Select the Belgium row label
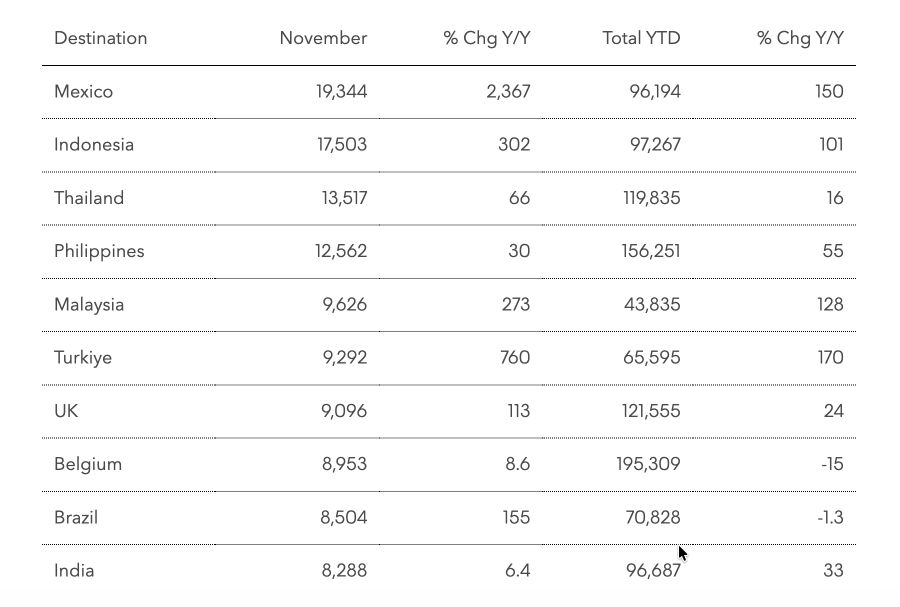The height and width of the screenshot is (607, 900). pyautogui.click(x=88, y=464)
